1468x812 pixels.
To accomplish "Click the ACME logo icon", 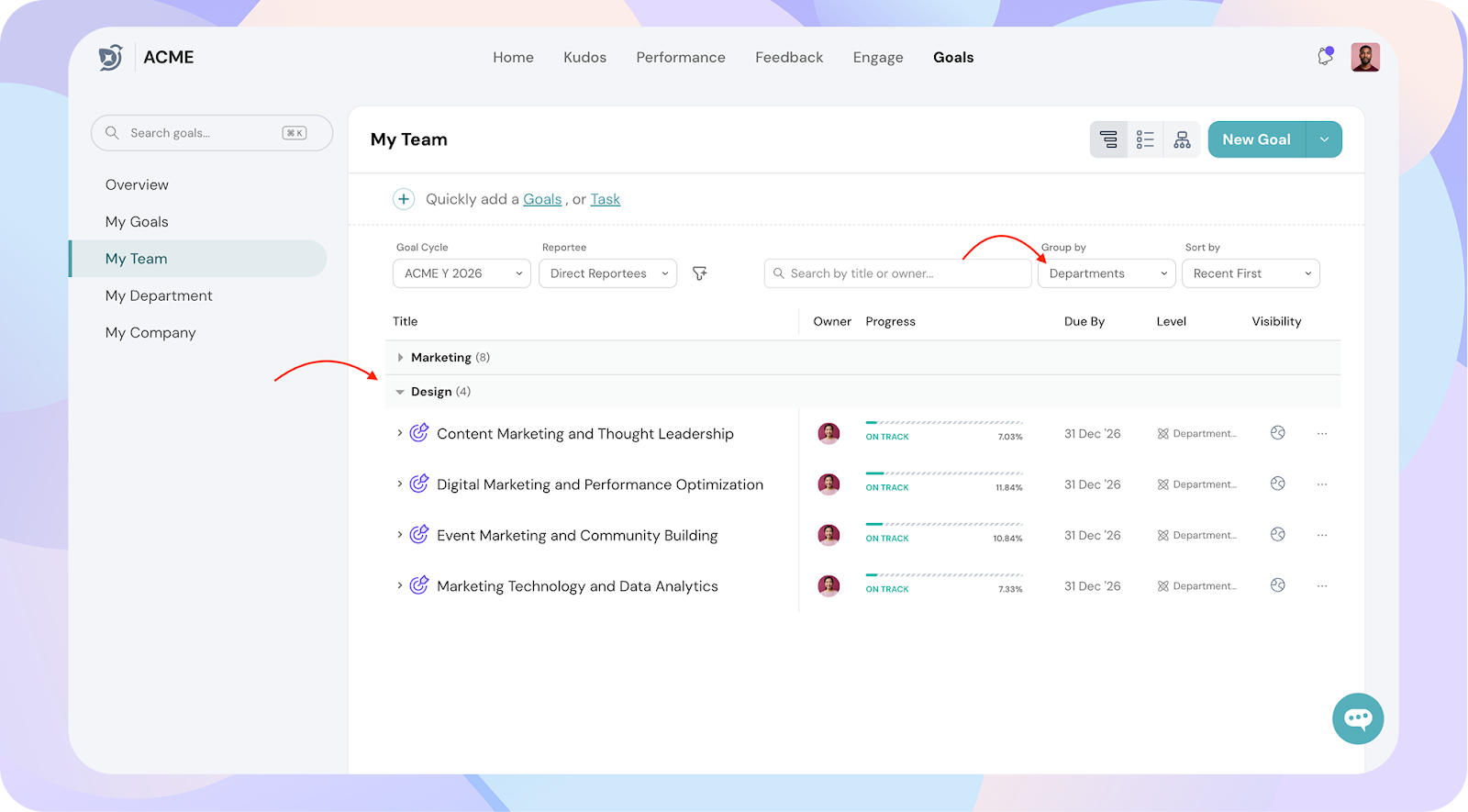I will 110,57.
